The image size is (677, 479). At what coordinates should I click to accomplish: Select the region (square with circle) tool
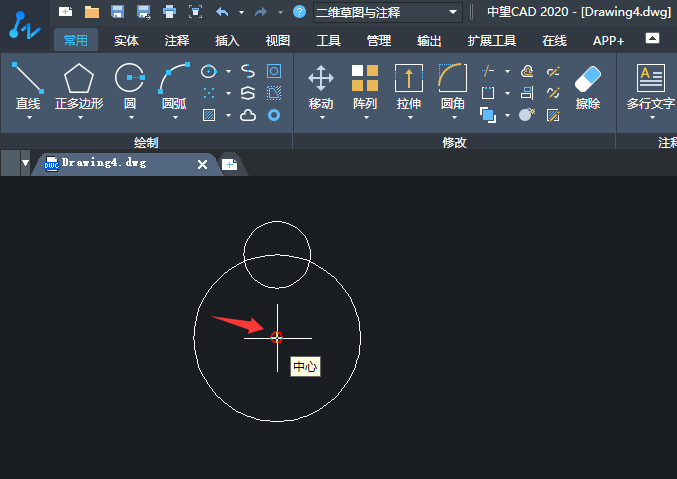tap(274, 71)
